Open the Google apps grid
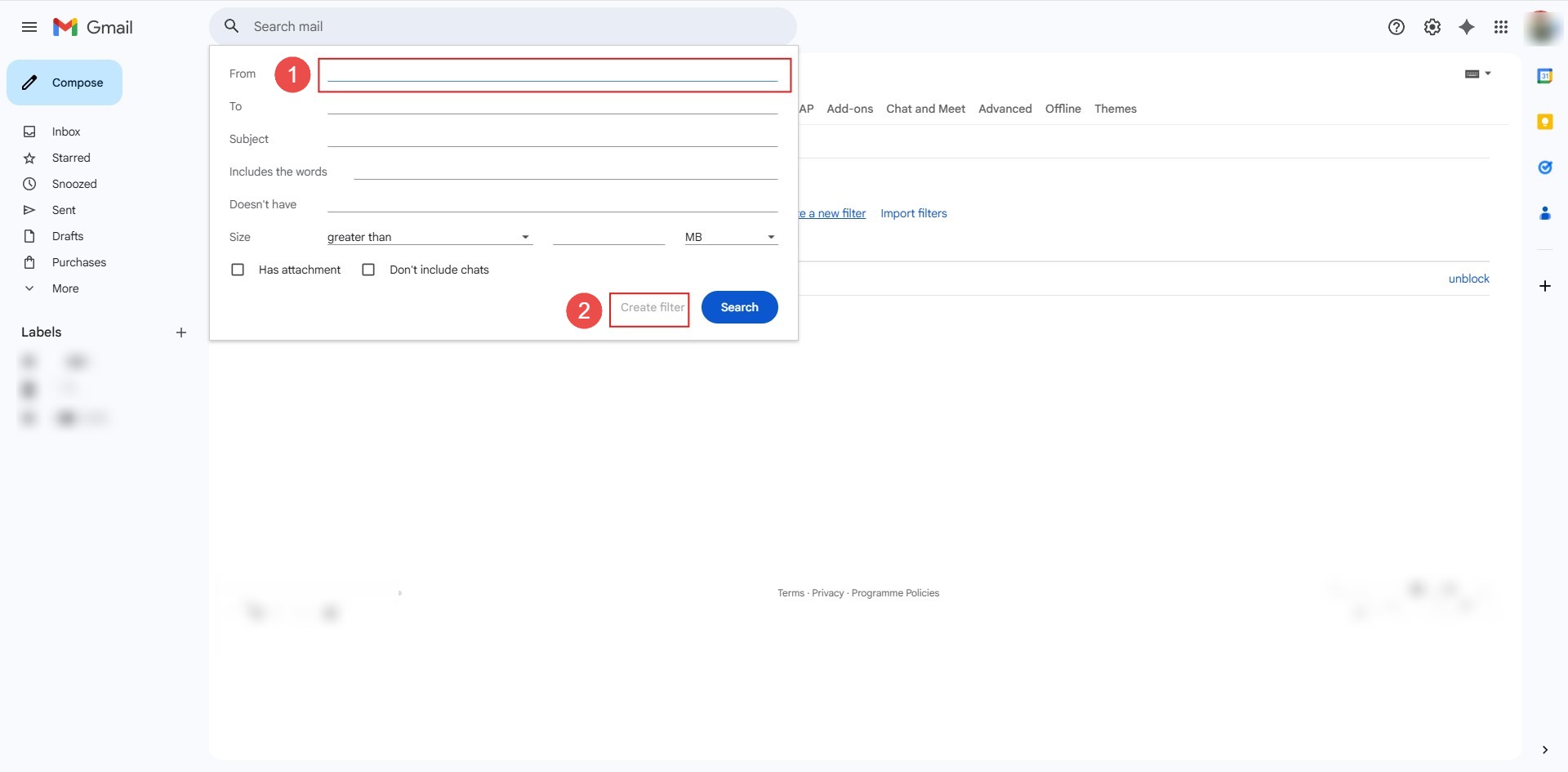Viewport: 1568px width, 772px height. click(x=1501, y=27)
